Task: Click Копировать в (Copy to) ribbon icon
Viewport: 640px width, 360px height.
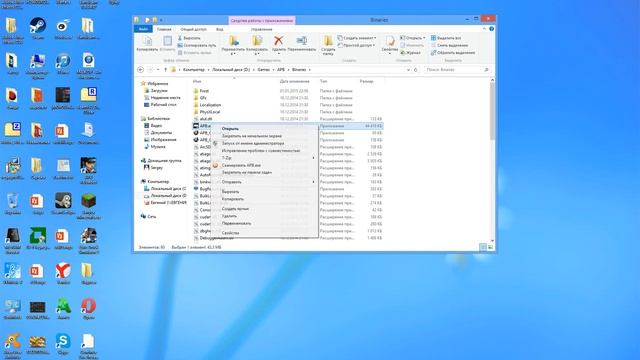Action: click(x=257, y=45)
